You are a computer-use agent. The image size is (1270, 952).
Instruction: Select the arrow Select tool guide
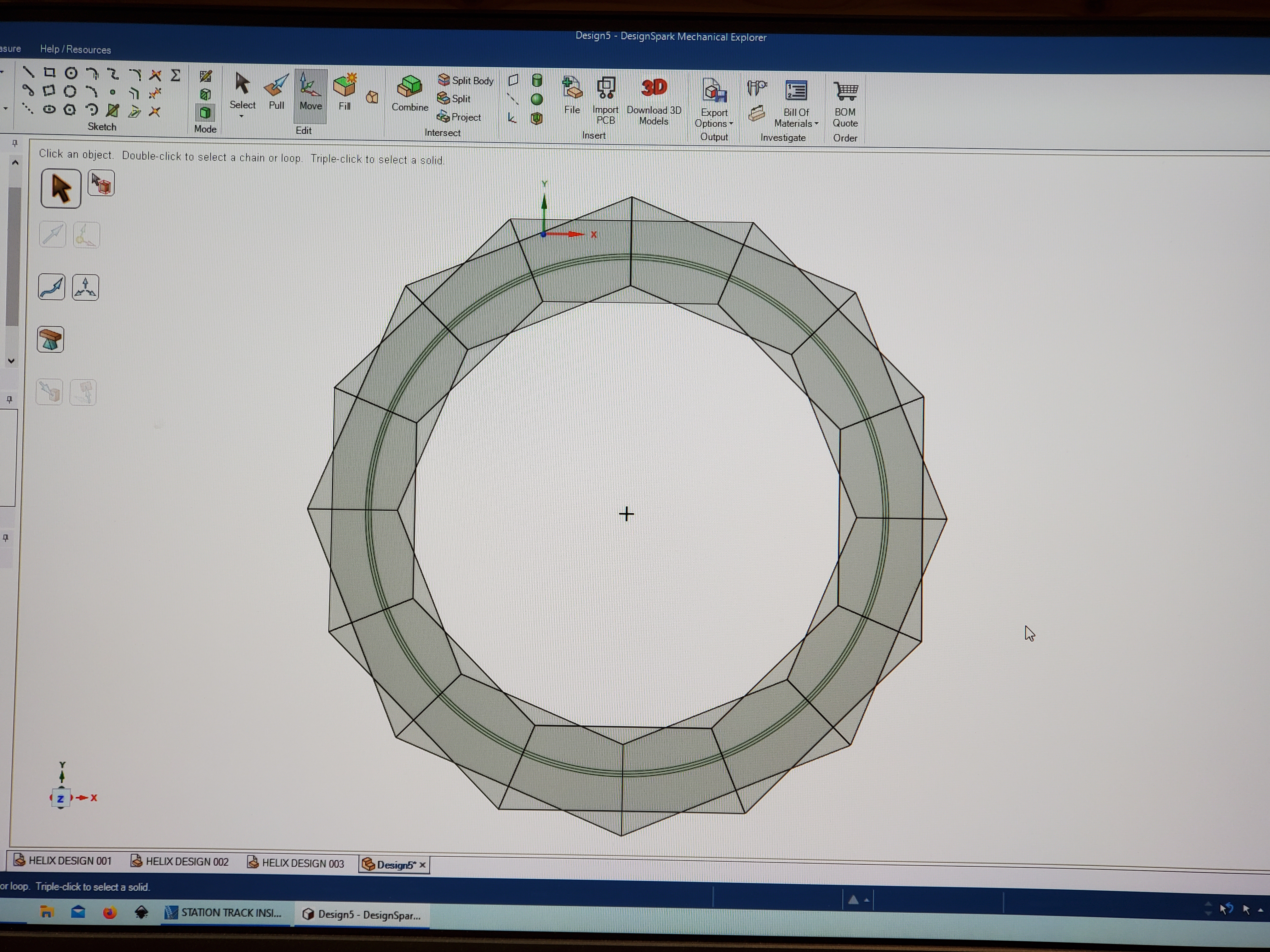(x=61, y=188)
